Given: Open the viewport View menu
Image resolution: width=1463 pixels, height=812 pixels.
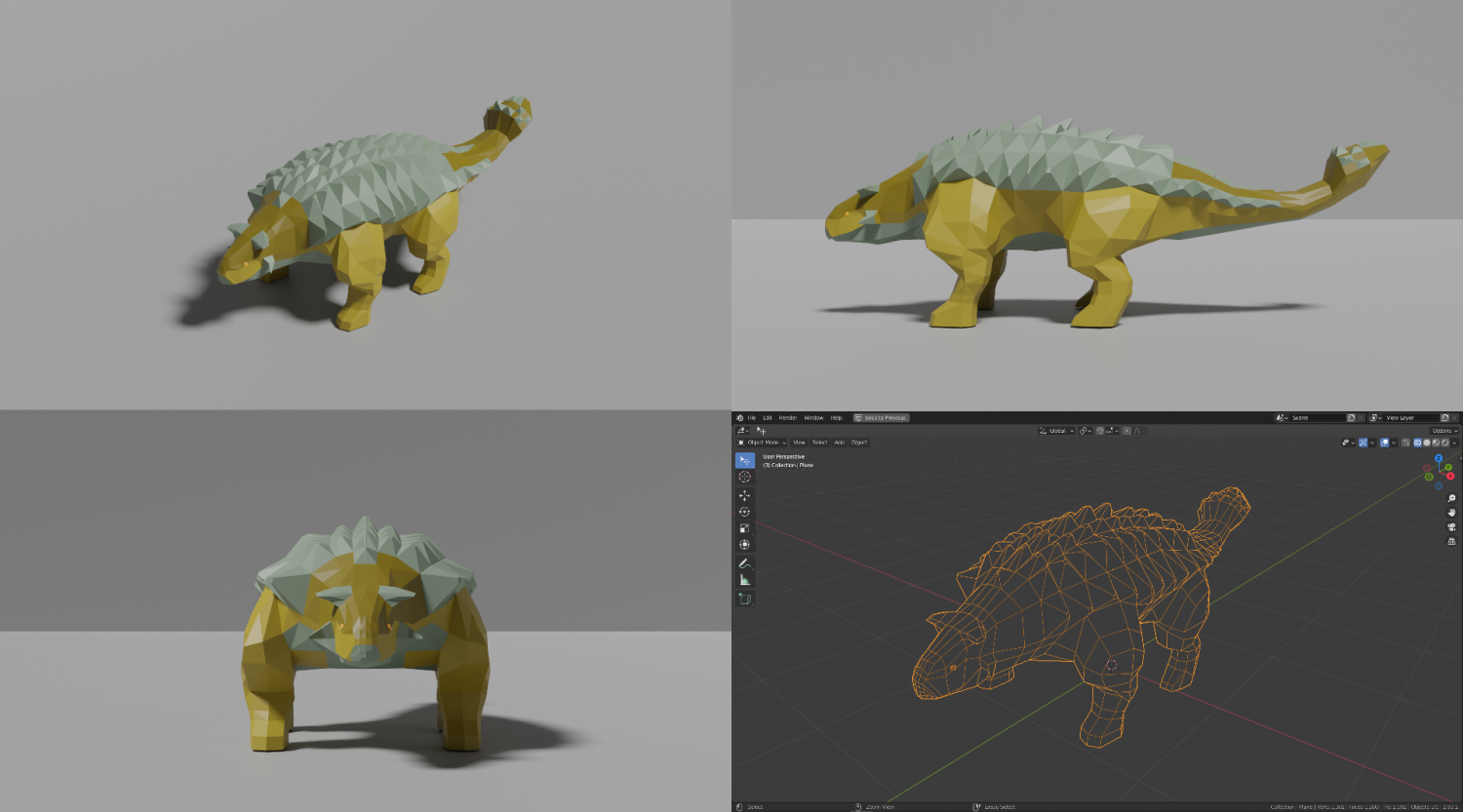Looking at the screenshot, I should tap(799, 443).
